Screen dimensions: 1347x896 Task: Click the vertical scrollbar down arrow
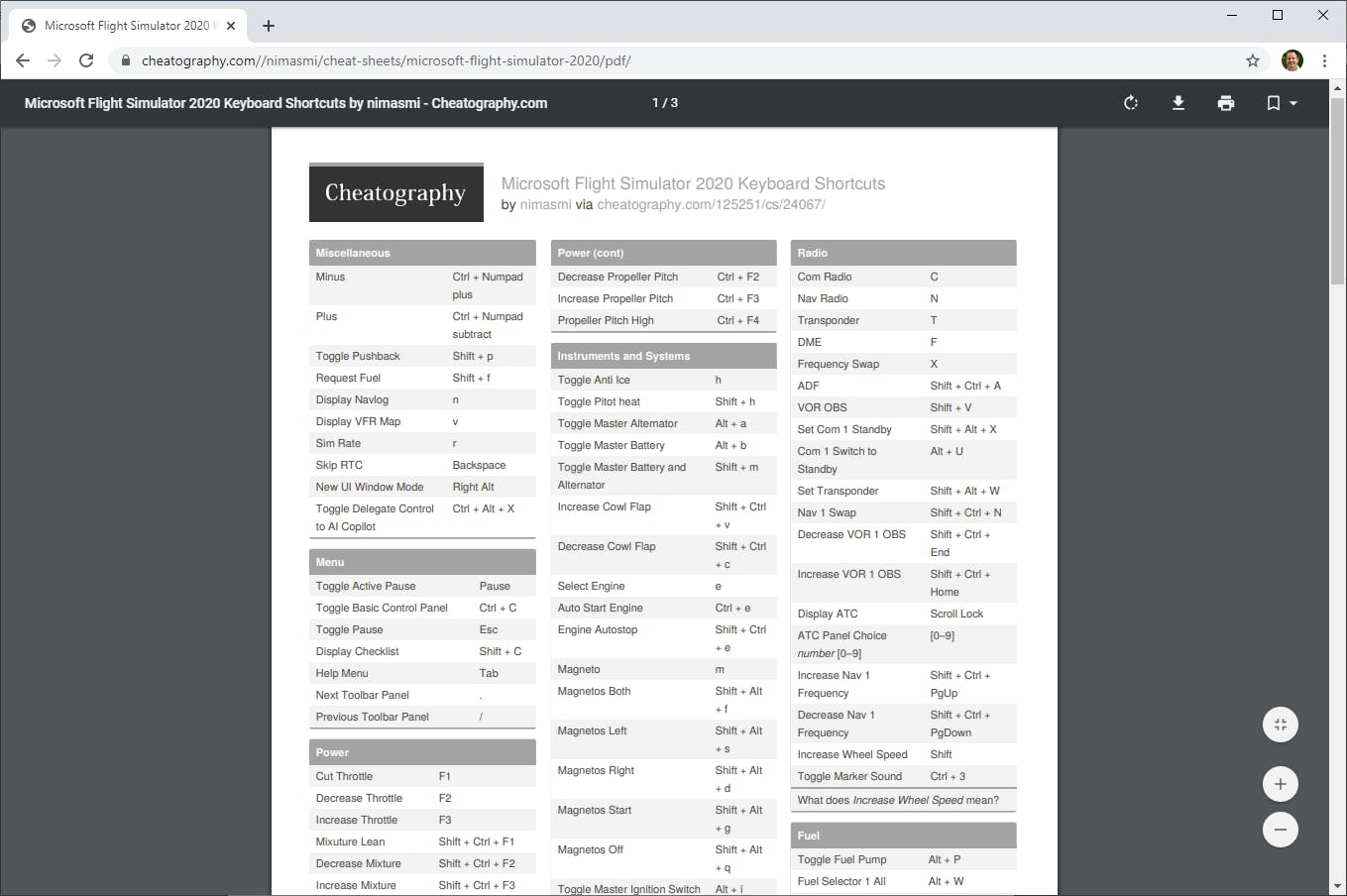coord(1337,886)
